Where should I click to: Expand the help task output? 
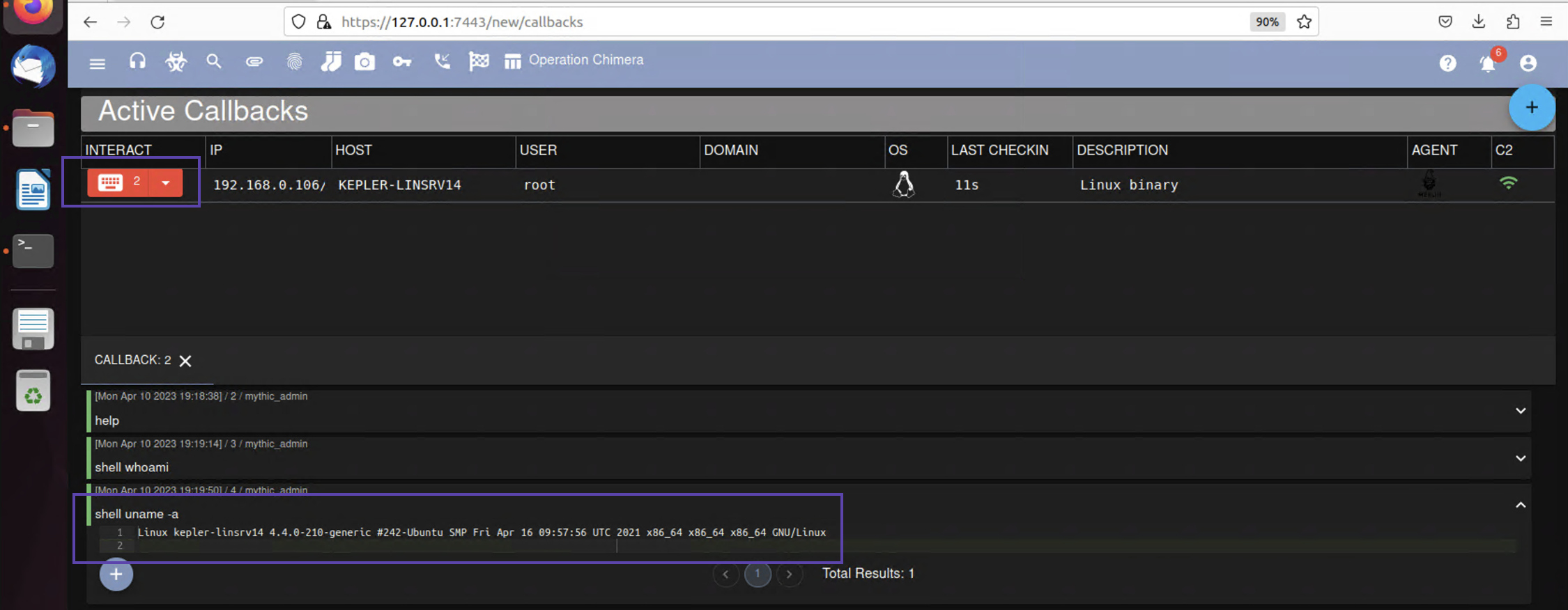[x=1520, y=411]
